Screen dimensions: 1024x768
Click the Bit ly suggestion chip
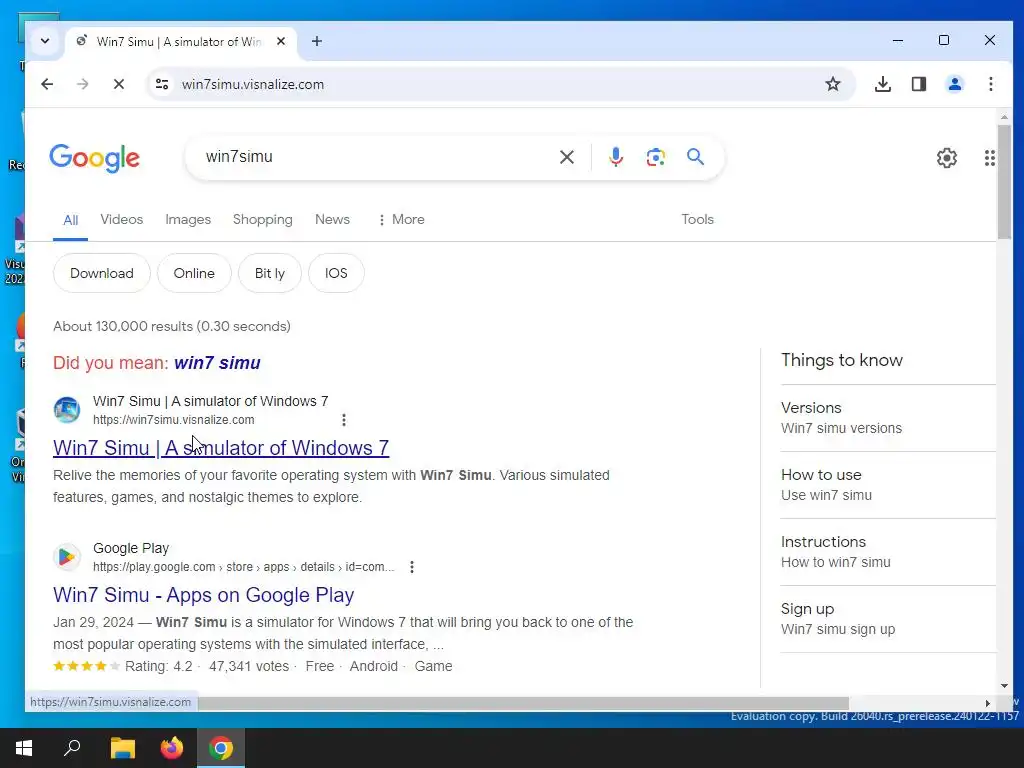pyautogui.click(x=270, y=273)
